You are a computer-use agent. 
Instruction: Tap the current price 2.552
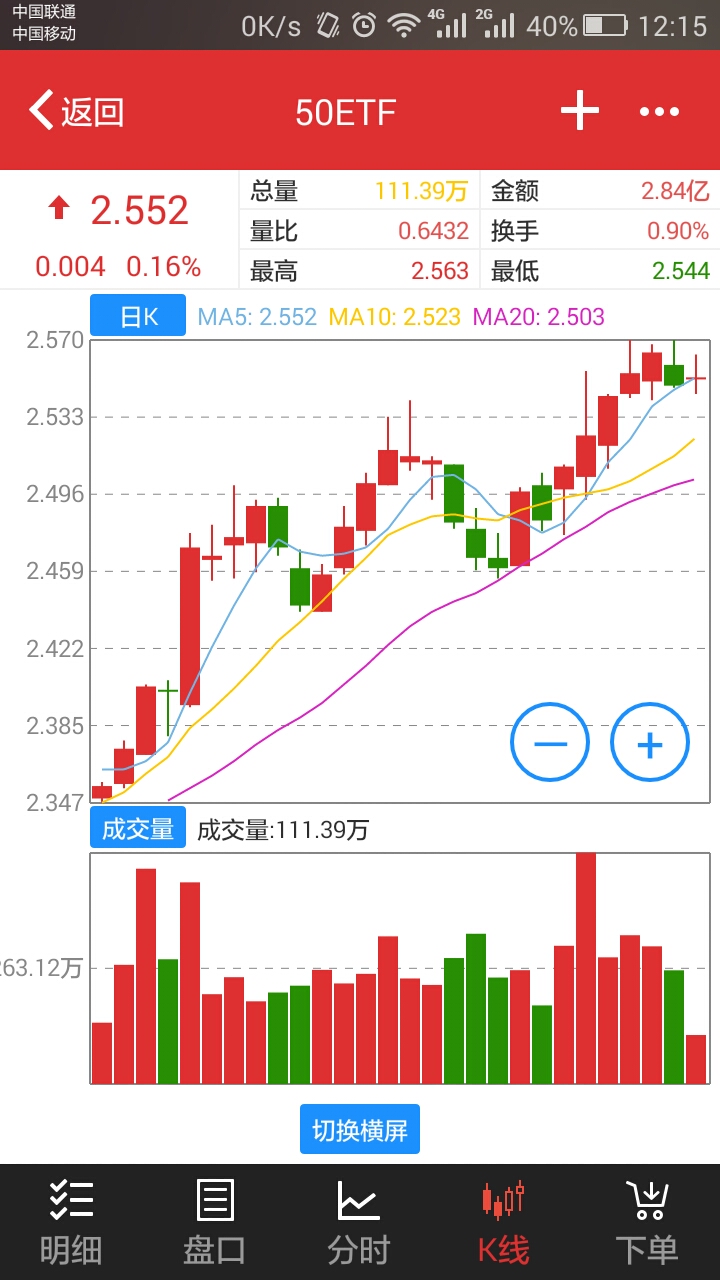coord(139,211)
